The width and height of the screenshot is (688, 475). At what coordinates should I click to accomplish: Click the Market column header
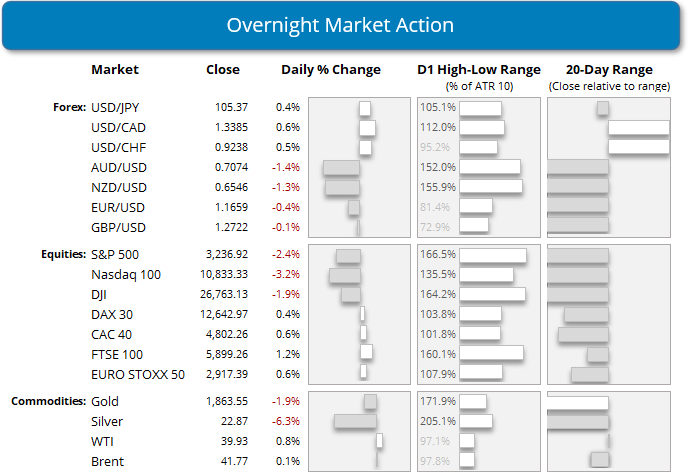[x=115, y=70]
